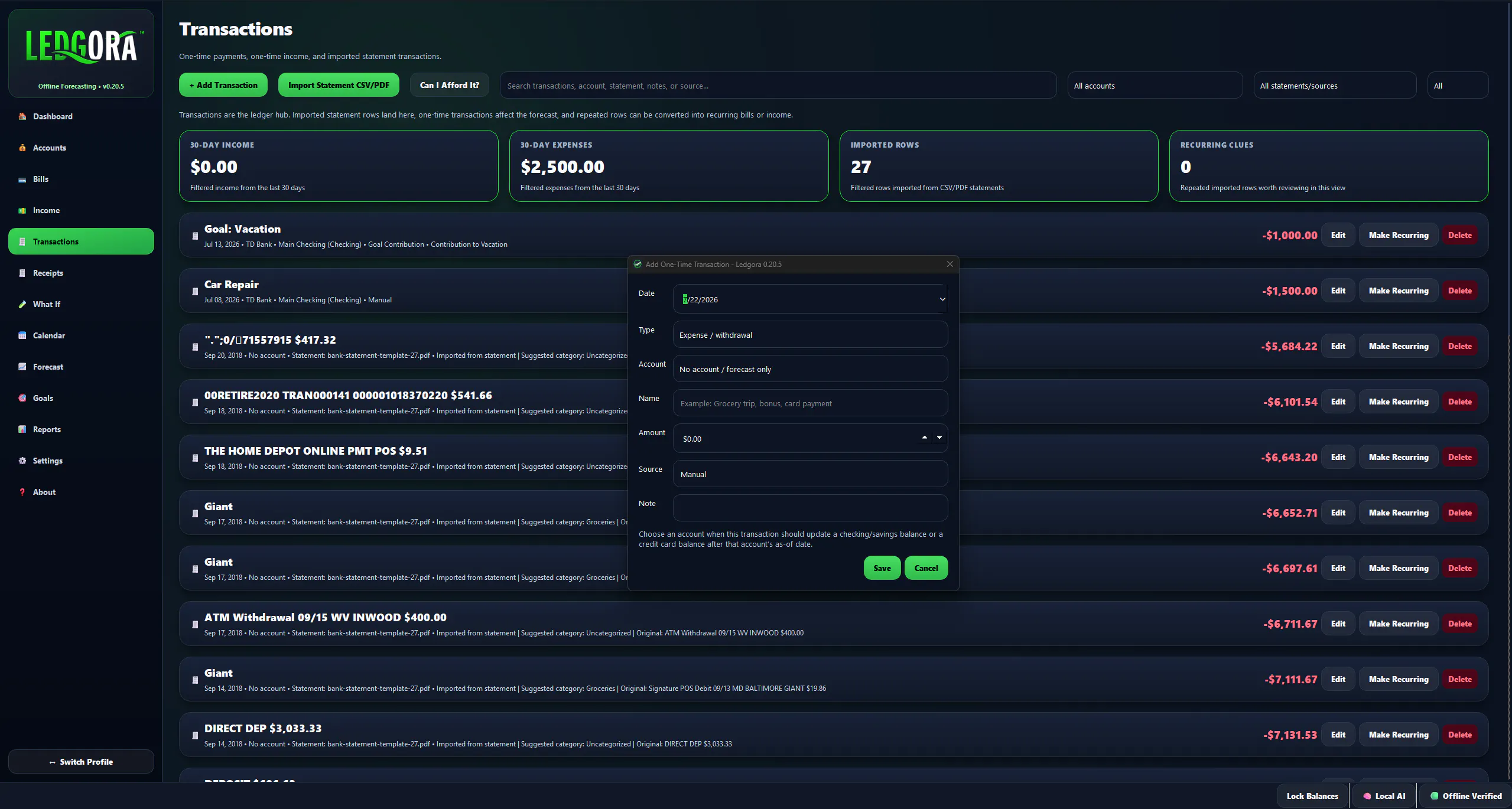Open the Forecast chart icon
This screenshot has width=1512, height=809.
[x=22, y=367]
